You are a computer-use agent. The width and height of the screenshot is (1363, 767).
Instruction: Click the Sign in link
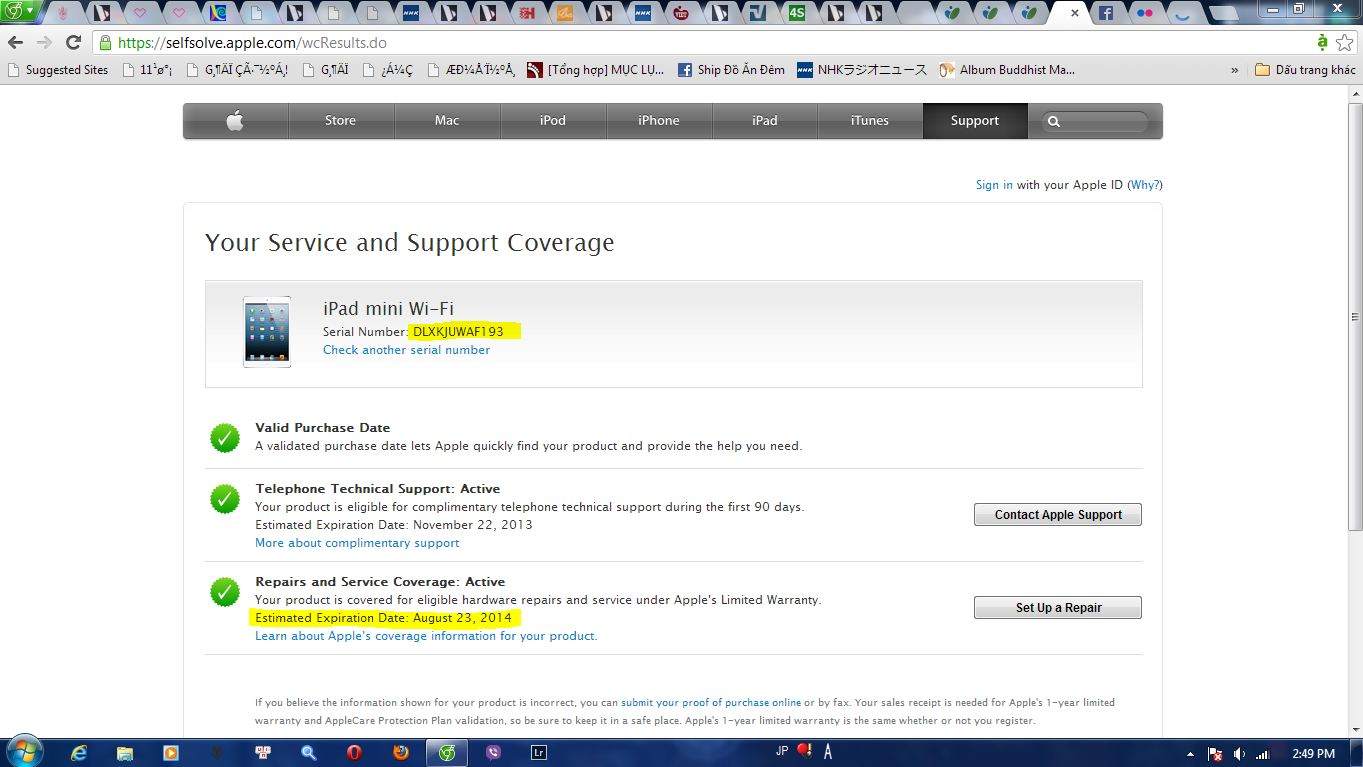994,185
